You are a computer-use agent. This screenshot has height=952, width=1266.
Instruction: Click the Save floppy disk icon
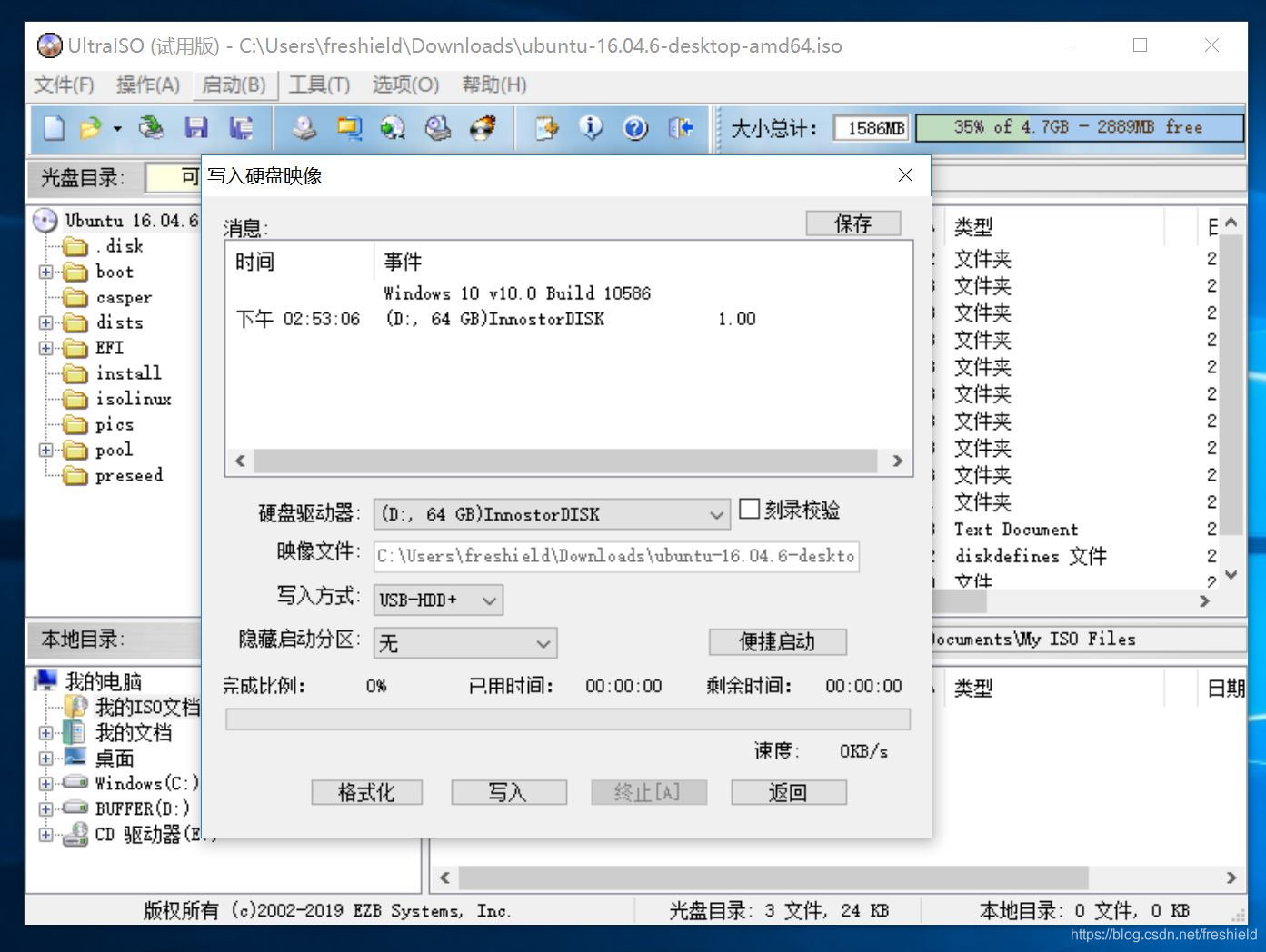point(196,128)
